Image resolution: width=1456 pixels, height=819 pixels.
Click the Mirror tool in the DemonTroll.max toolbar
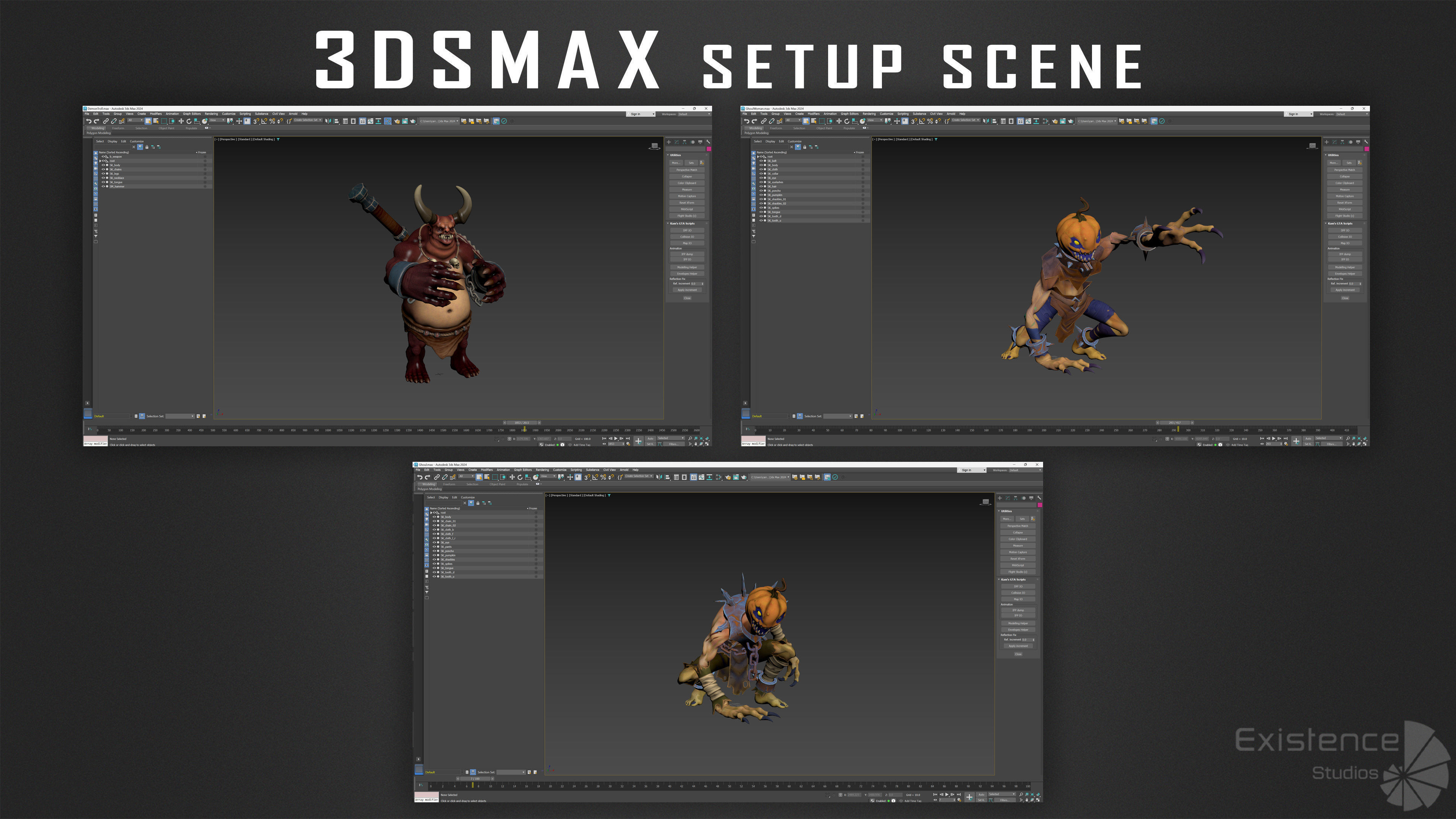click(328, 121)
